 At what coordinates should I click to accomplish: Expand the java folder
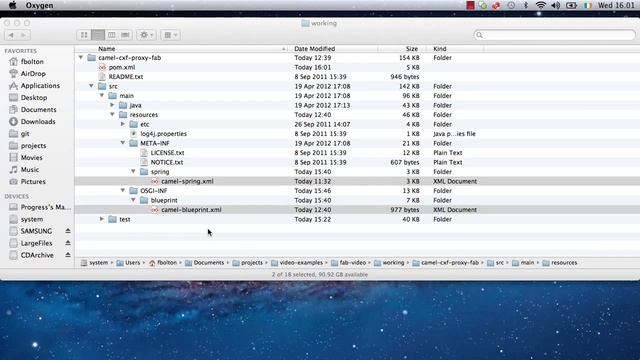pos(112,105)
